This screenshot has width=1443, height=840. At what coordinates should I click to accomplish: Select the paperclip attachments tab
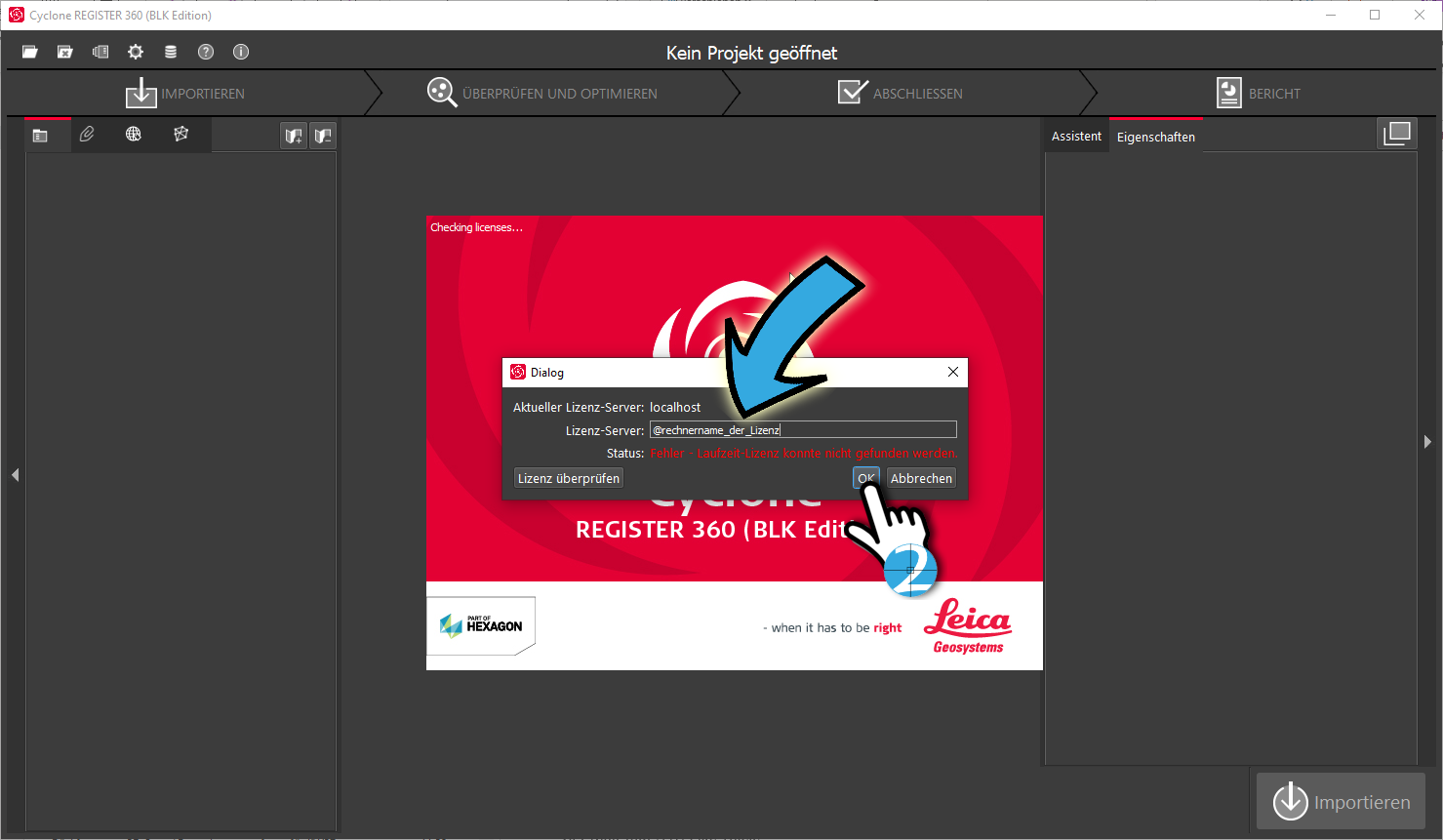[87, 135]
